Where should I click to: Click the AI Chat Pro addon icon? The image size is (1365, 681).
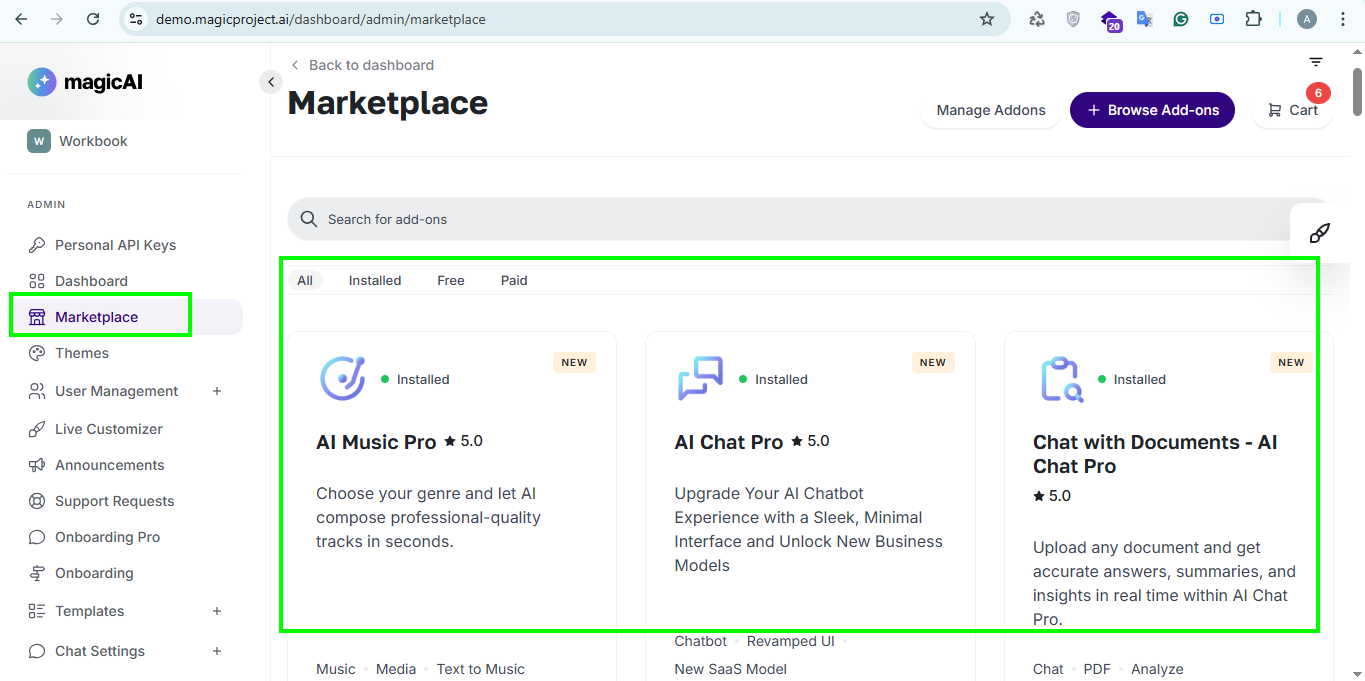700,379
